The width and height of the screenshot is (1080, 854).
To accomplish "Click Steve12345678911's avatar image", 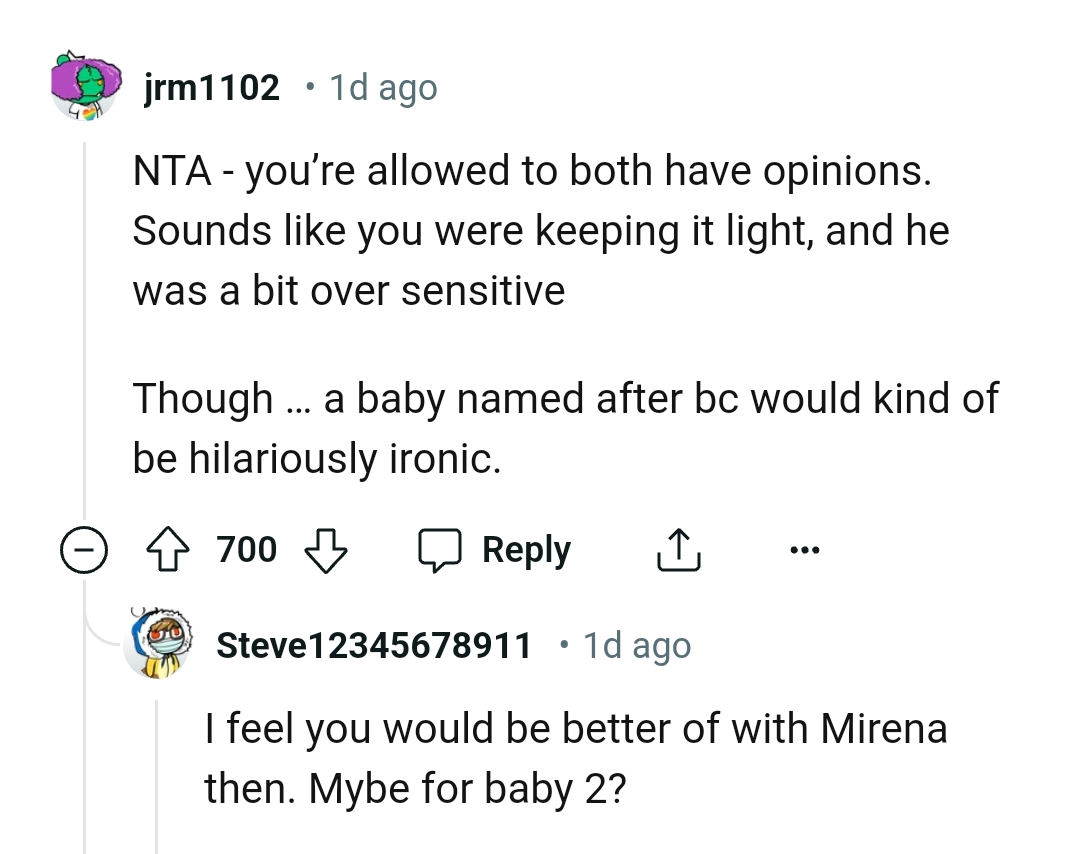I will (160, 644).
